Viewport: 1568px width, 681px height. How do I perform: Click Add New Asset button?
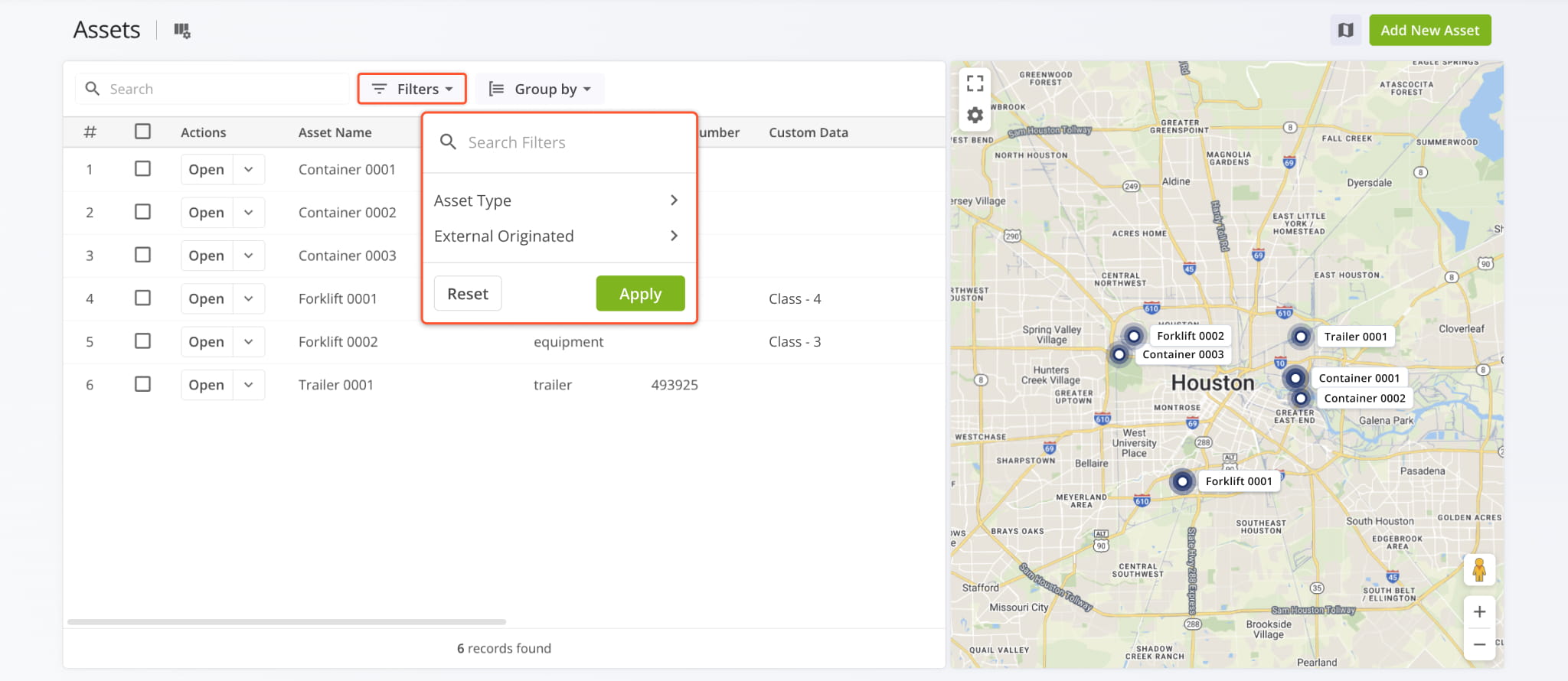(x=1429, y=31)
